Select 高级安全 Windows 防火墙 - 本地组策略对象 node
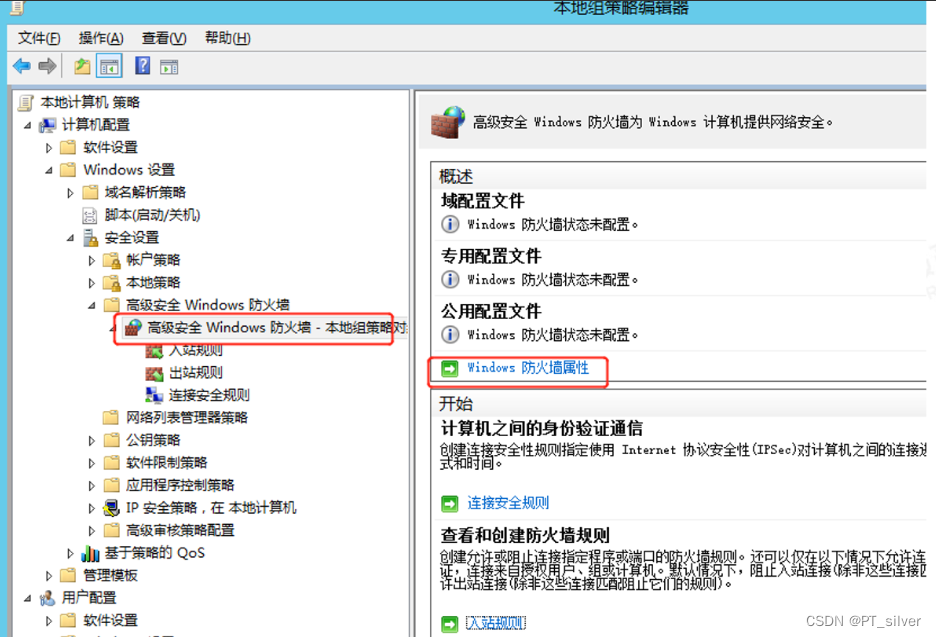 pyautogui.click(x=276, y=328)
